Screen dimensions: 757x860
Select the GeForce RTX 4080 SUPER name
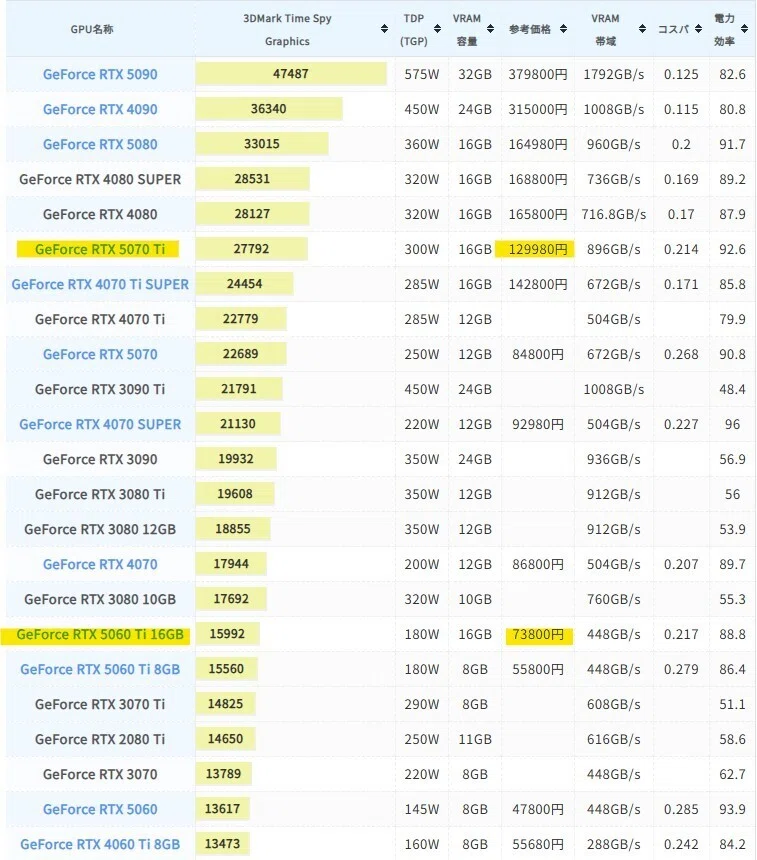click(100, 179)
